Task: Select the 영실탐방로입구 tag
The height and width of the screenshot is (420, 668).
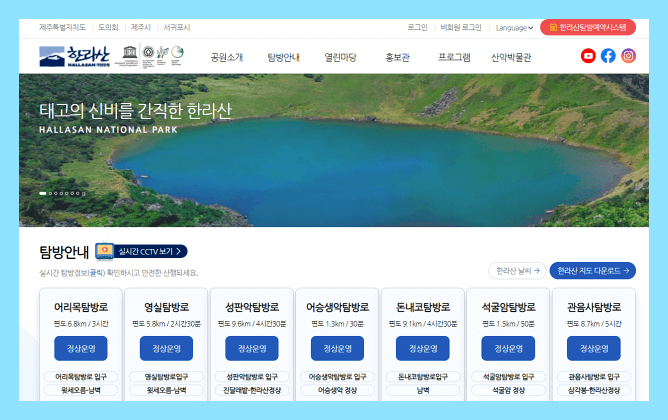Action: [166, 377]
